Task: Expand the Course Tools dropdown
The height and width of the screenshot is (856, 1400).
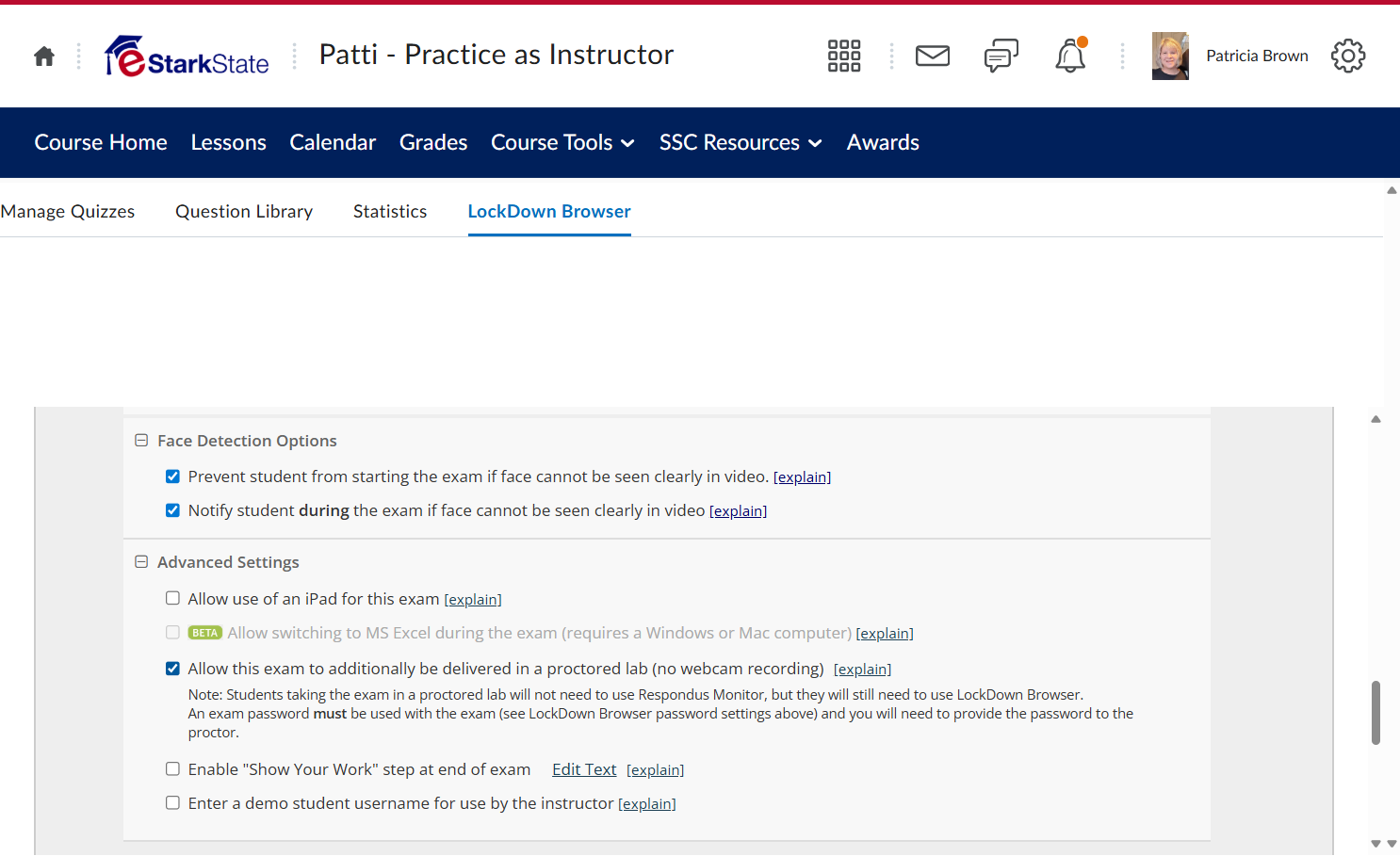Action: click(x=562, y=143)
